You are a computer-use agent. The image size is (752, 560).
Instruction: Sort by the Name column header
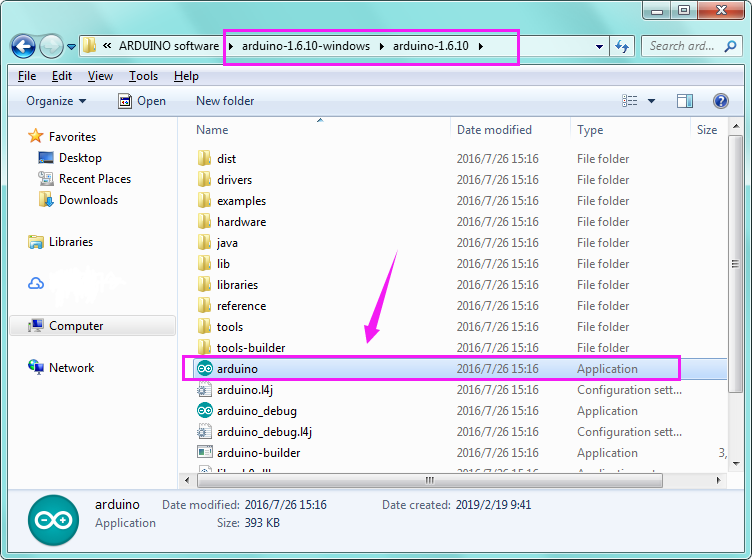click(x=212, y=130)
